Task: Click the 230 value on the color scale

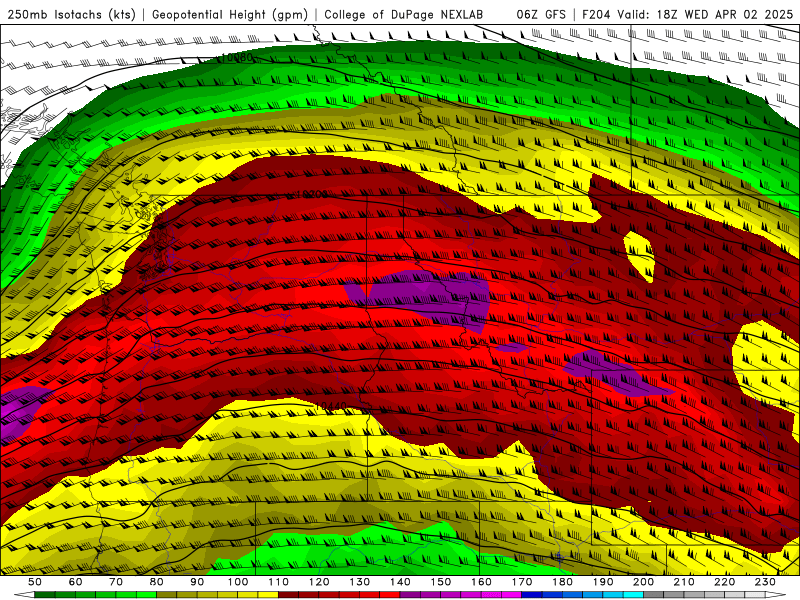Action: tap(765, 582)
